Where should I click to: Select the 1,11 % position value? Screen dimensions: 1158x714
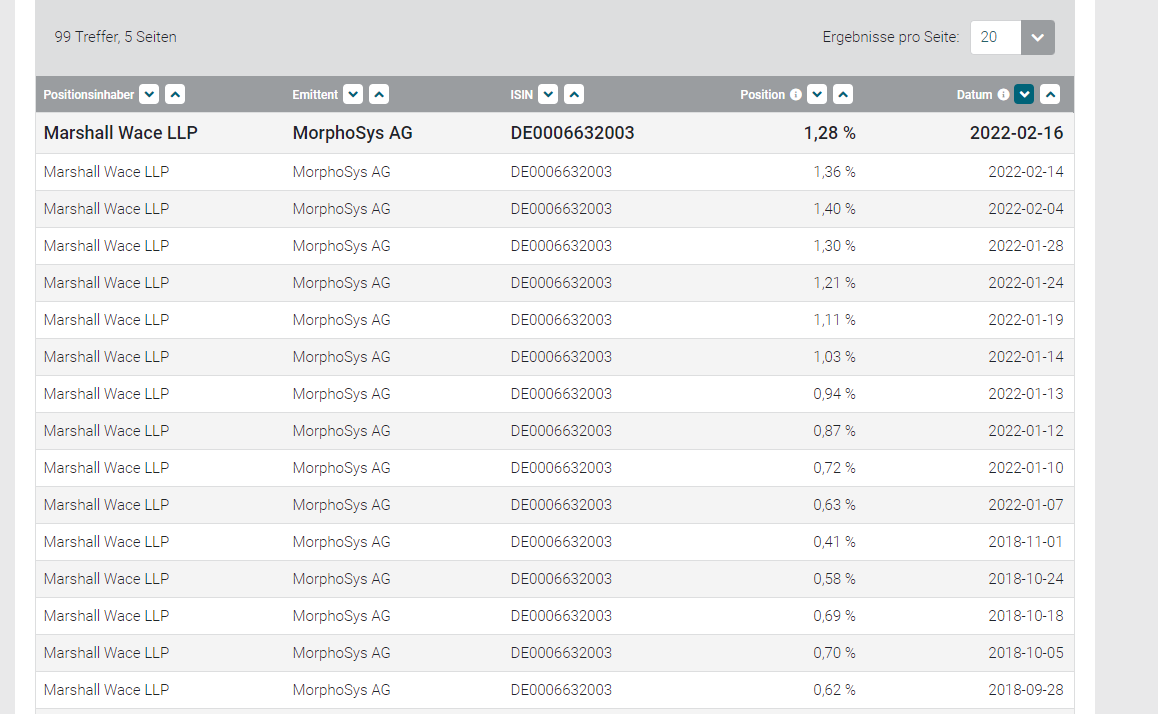(x=835, y=320)
